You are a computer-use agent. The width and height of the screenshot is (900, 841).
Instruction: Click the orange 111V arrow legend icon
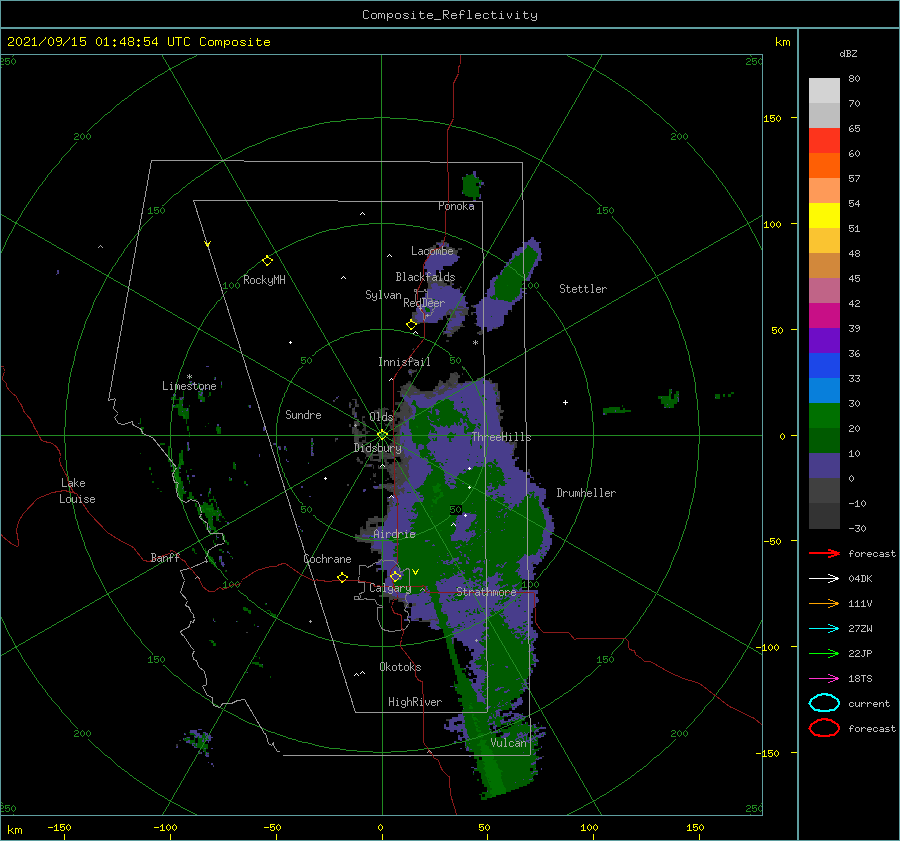click(824, 603)
